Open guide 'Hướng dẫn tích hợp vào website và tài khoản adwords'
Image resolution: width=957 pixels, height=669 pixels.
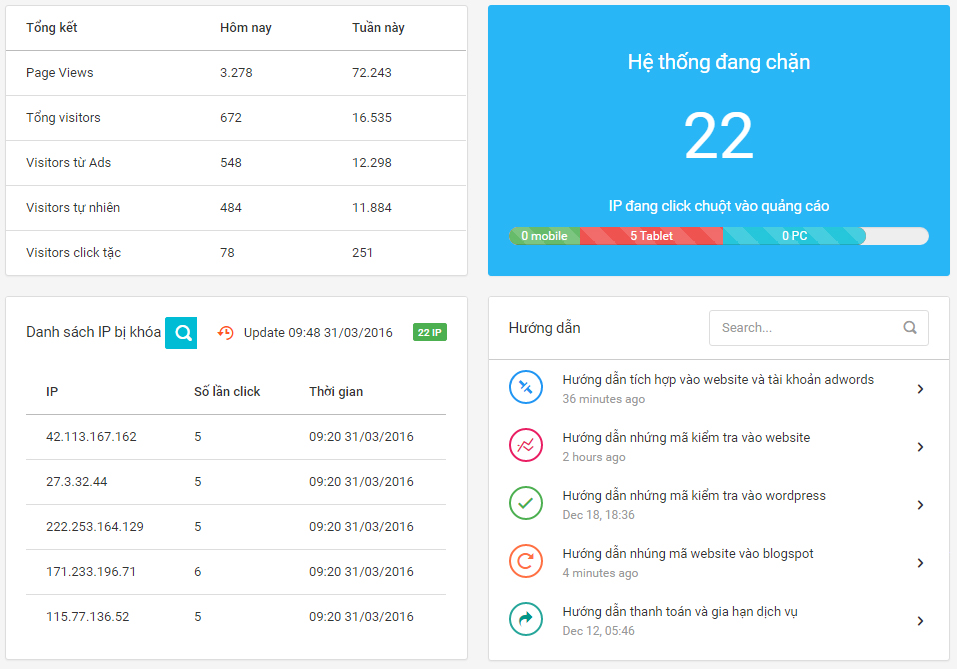pyautogui.click(x=718, y=380)
